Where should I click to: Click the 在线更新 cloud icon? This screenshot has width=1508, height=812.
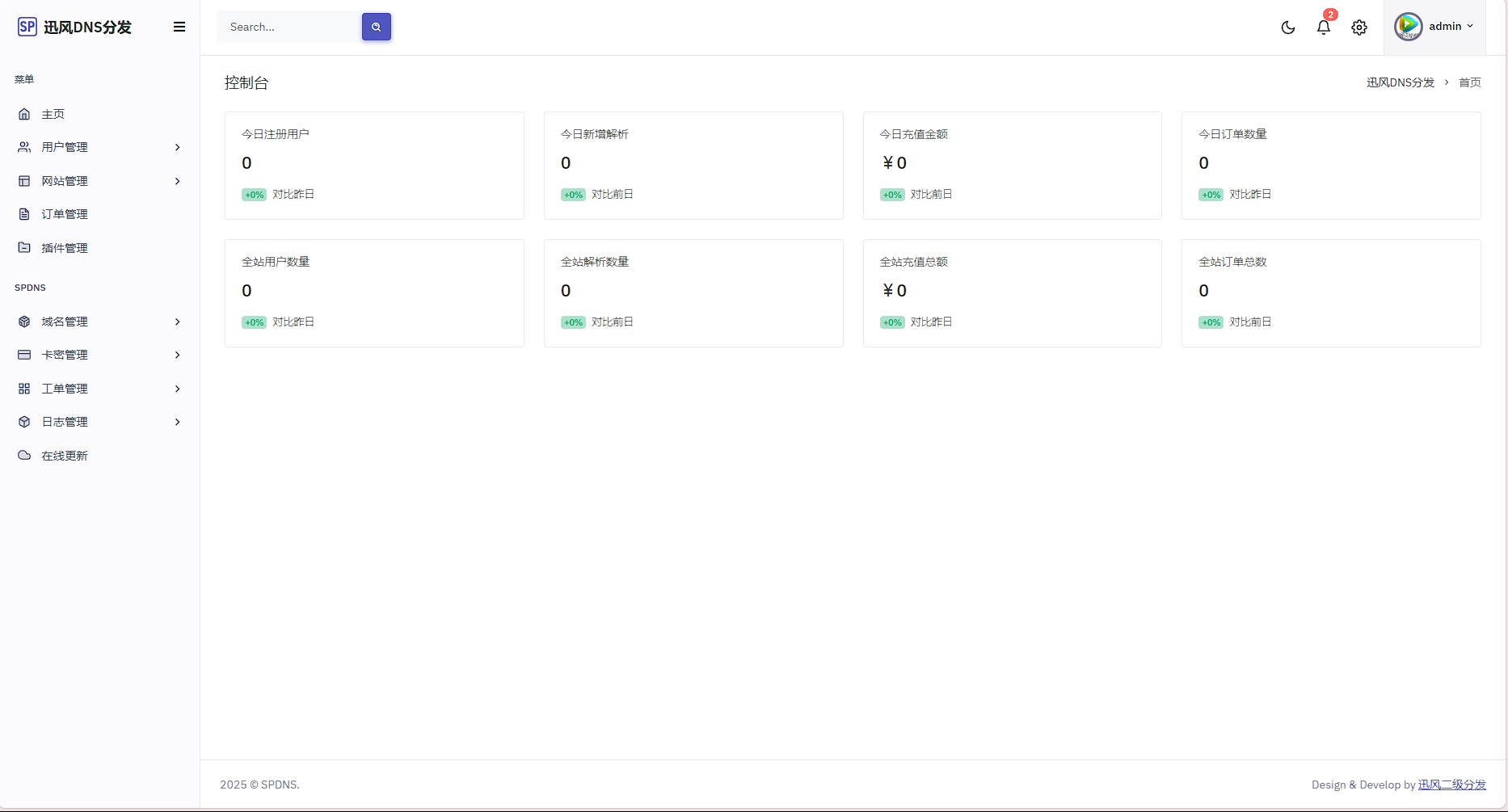24,456
